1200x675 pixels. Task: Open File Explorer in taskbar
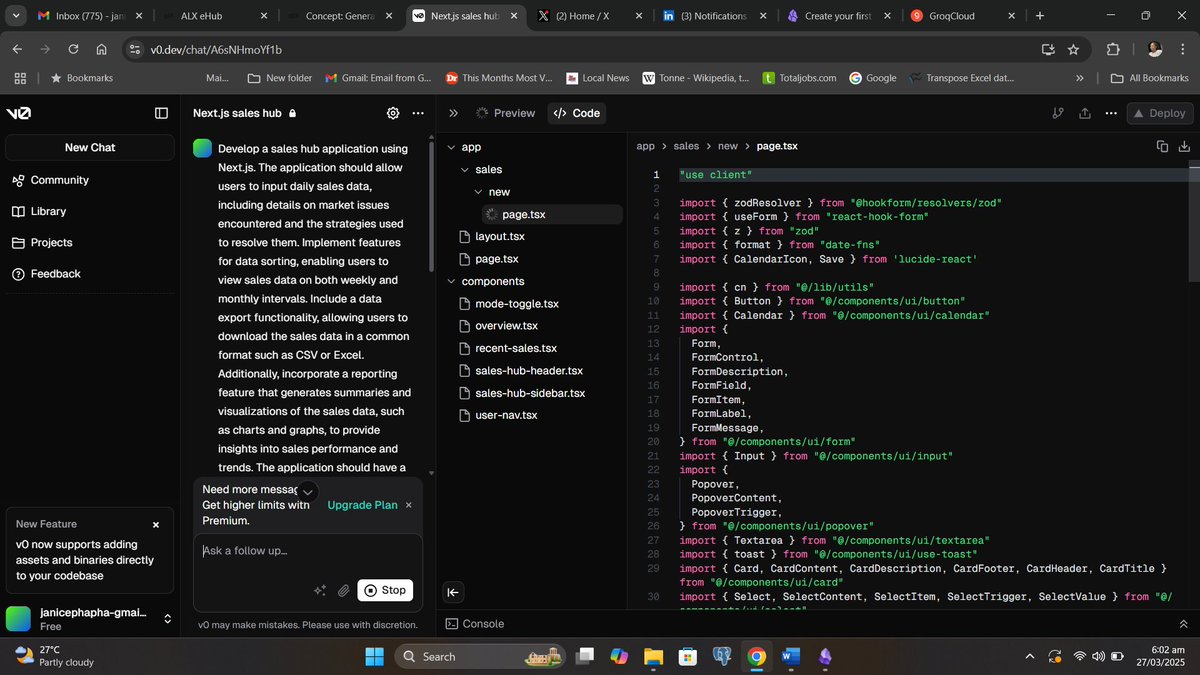[x=653, y=656]
